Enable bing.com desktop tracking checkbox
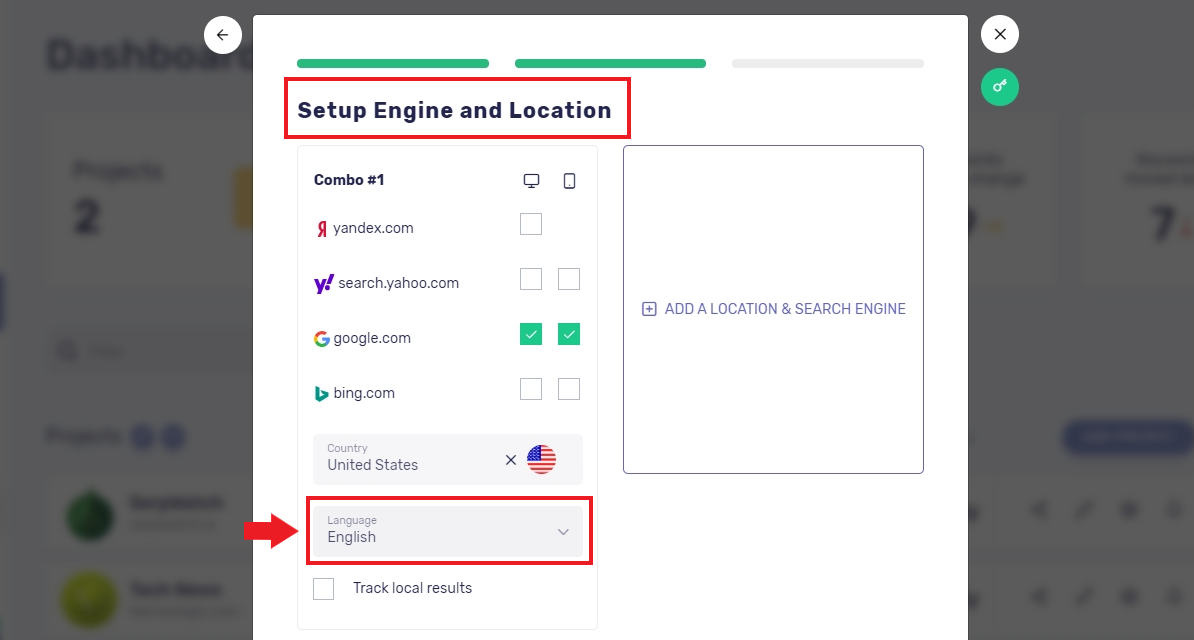1194x640 pixels. (531, 388)
